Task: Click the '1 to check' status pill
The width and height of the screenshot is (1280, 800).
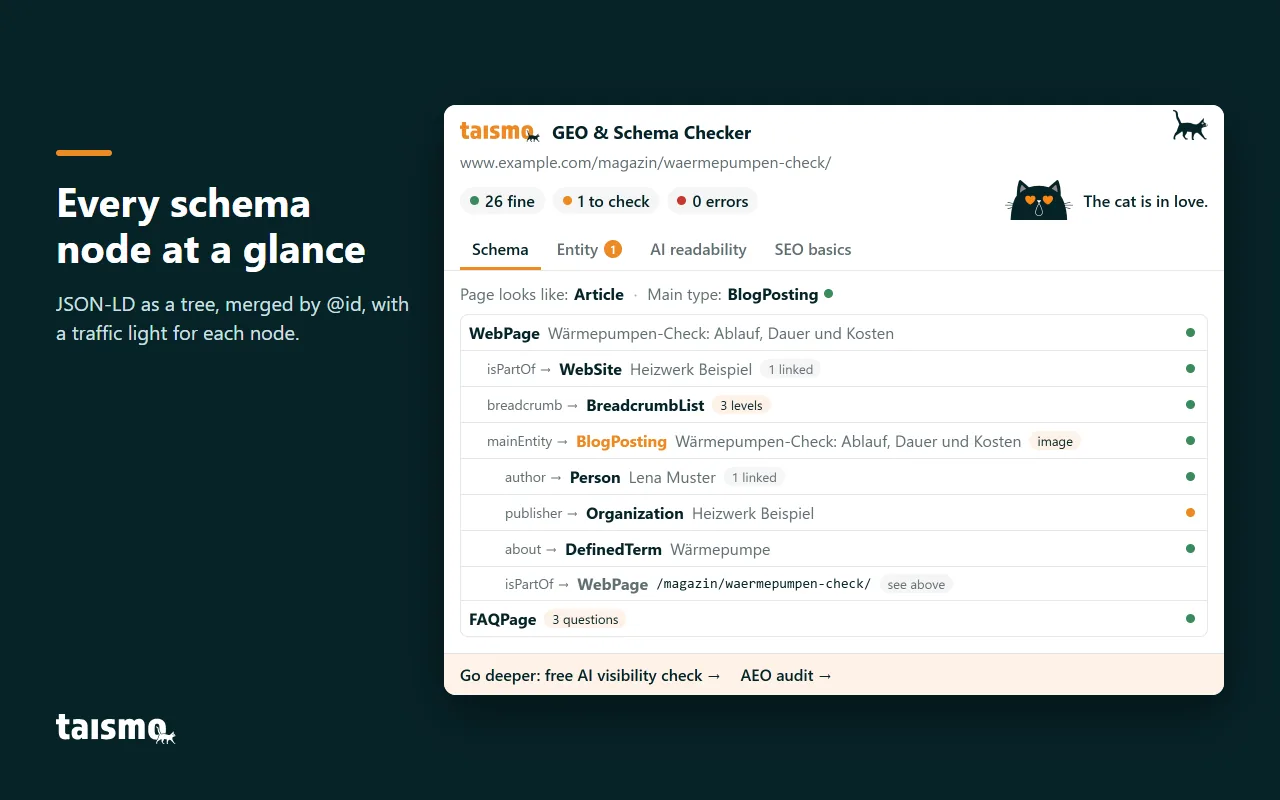Action: (x=606, y=201)
